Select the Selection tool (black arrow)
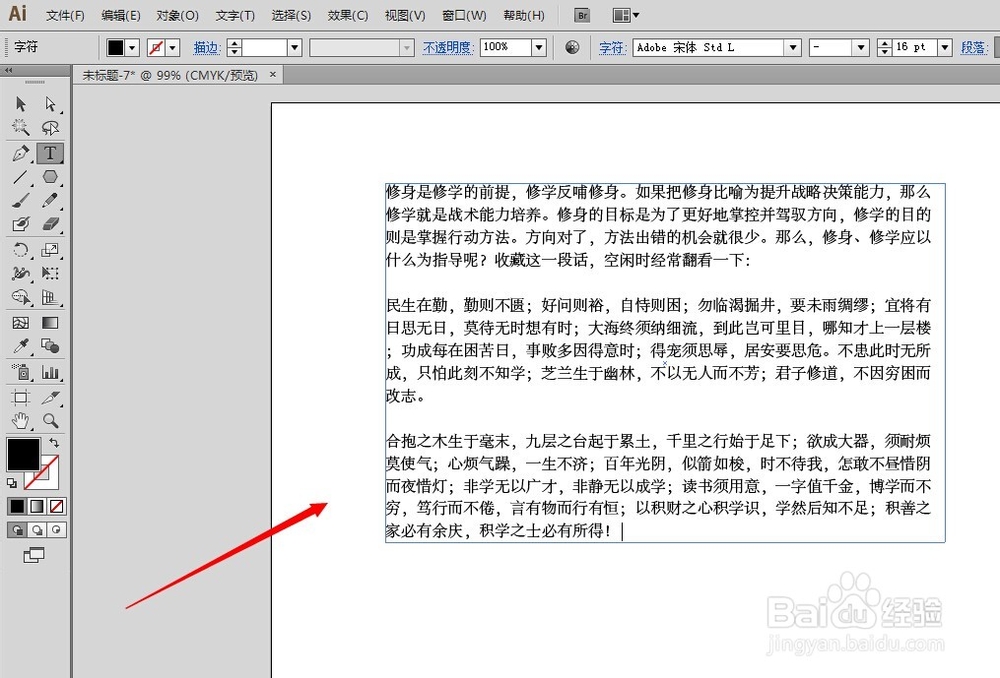1000x678 pixels. (20, 104)
